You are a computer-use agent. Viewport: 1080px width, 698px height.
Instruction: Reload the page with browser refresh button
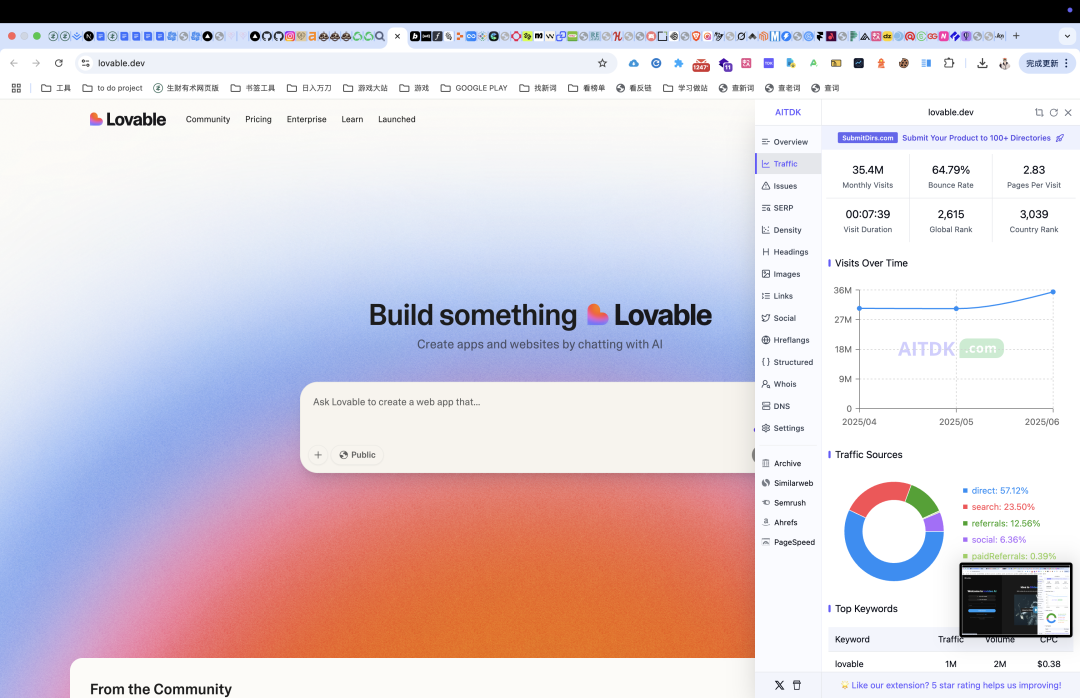pyautogui.click(x=59, y=63)
